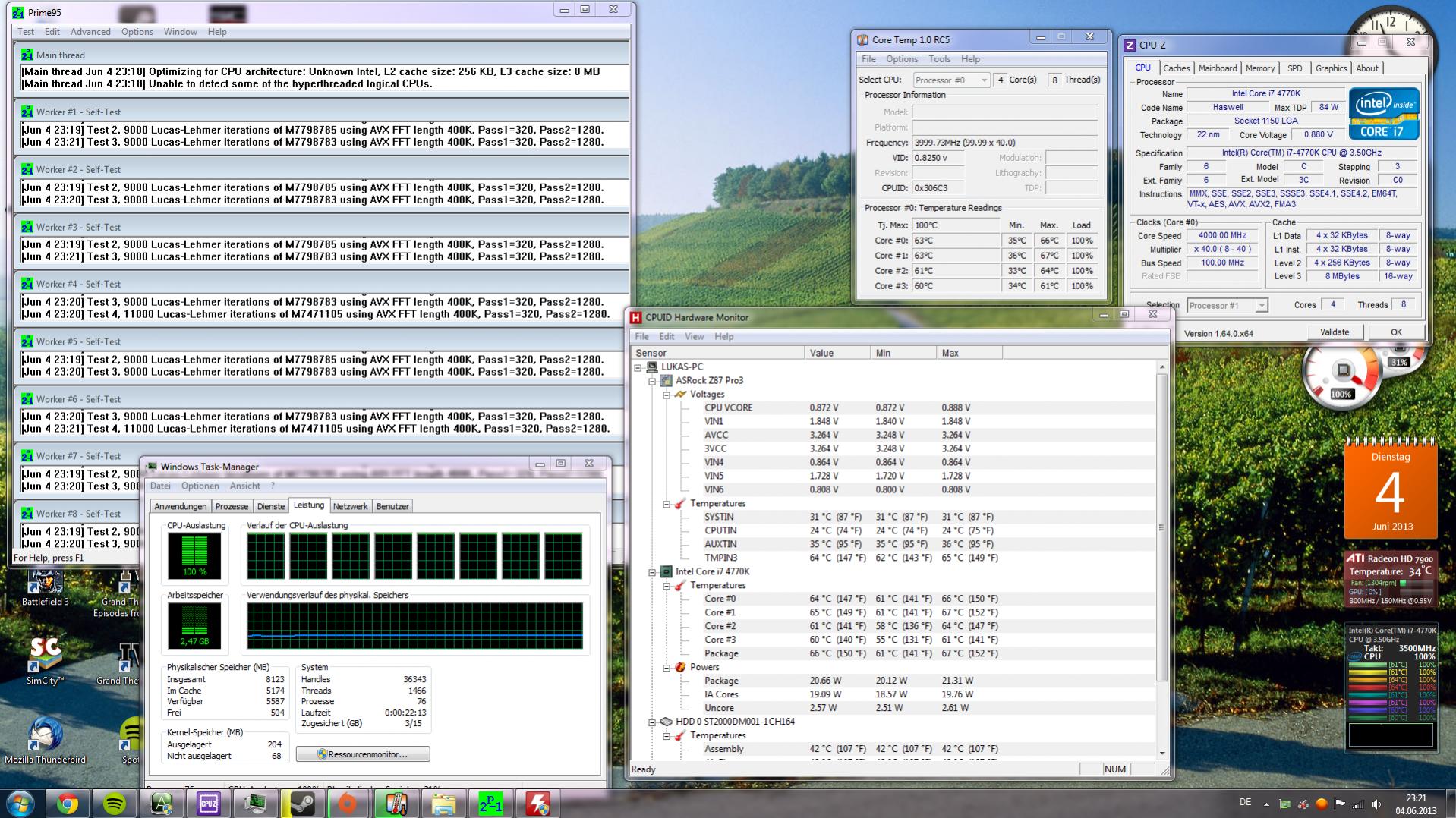Open the Select CPU dropdown in Core Temp
1456x818 pixels.
(x=951, y=80)
